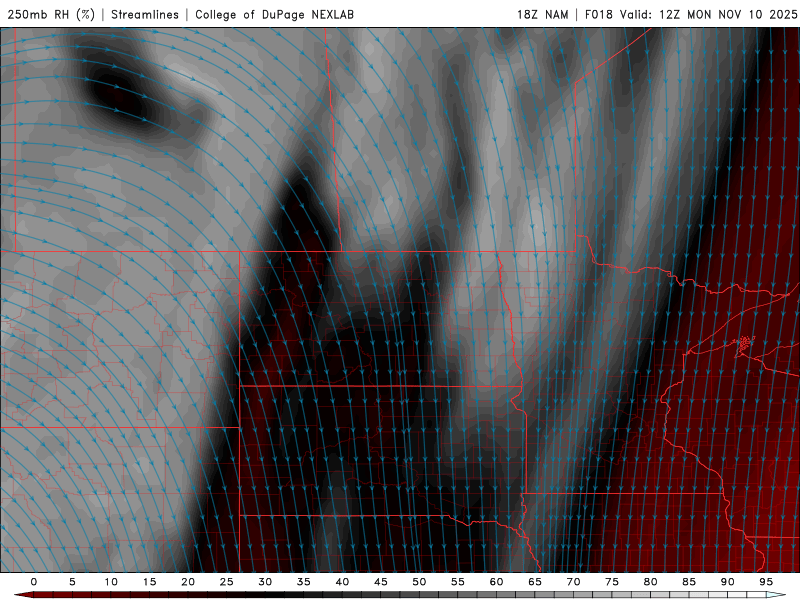Screen dimensions: 800x600
Task: Click the 0 value on the color scale
Action: (x=34, y=582)
